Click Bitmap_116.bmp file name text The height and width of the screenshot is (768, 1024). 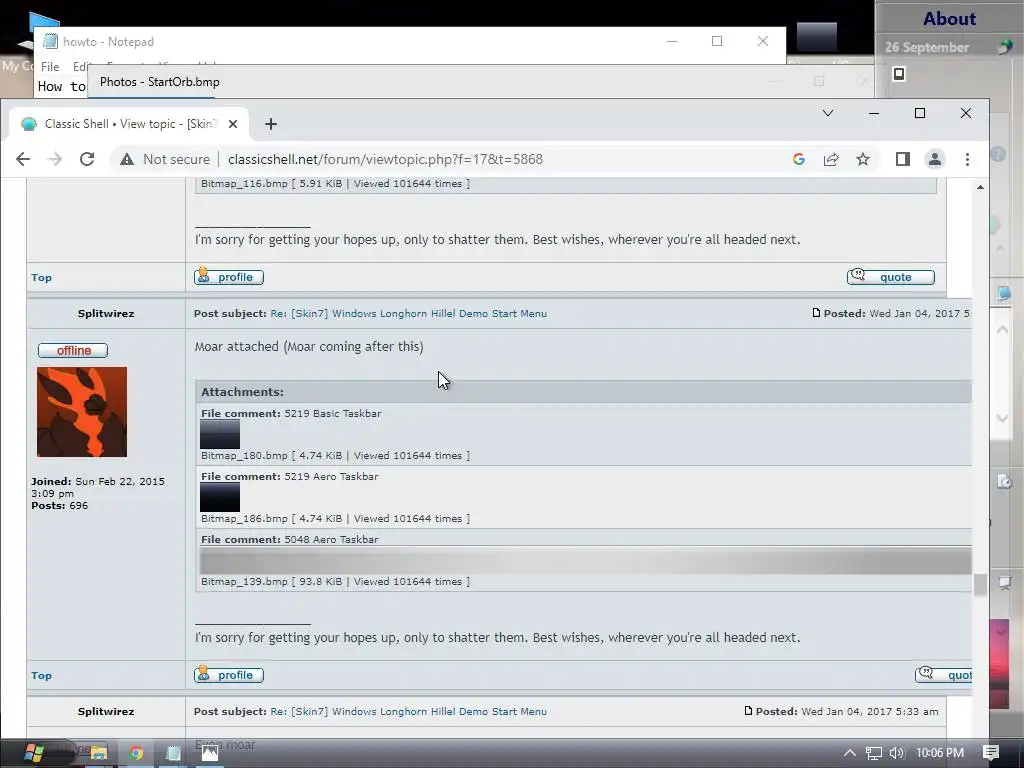[244, 184]
